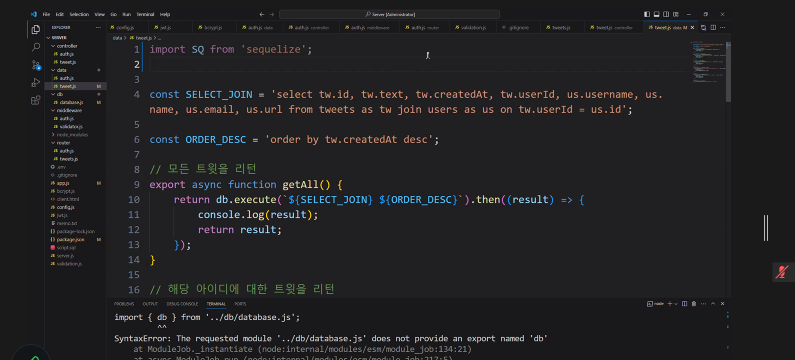Switch to the .gitignore tab

518,27
